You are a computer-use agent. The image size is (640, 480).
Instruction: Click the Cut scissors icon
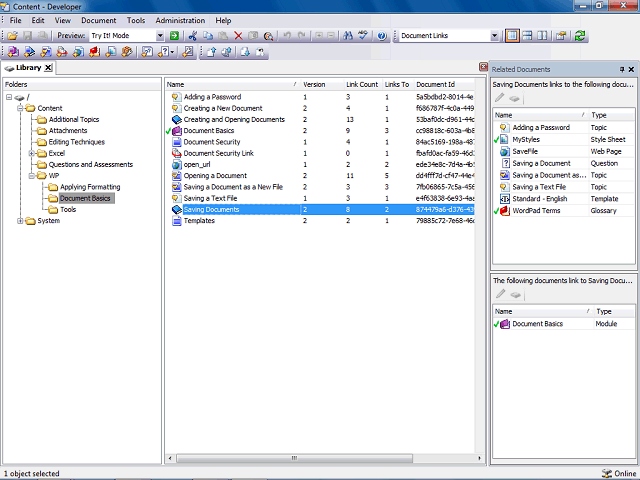point(193,36)
